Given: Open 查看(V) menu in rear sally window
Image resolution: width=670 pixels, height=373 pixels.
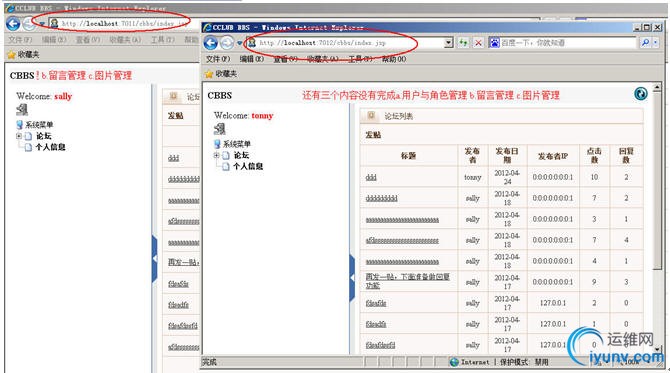Looking at the screenshot, I should (x=88, y=40).
